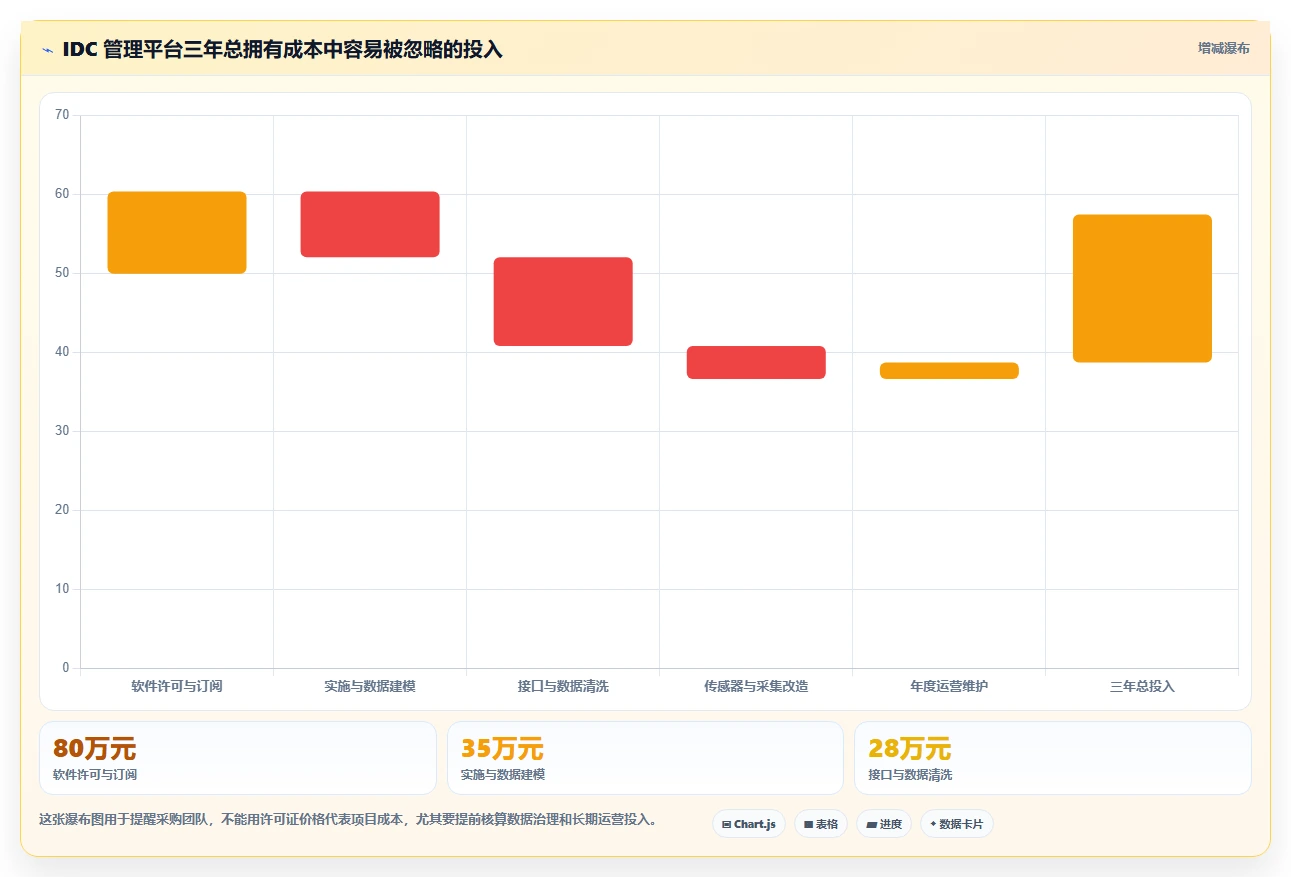Click the 增减瀑布 label in header
Image resolution: width=1291 pixels, height=877 pixels.
[x=1224, y=48]
